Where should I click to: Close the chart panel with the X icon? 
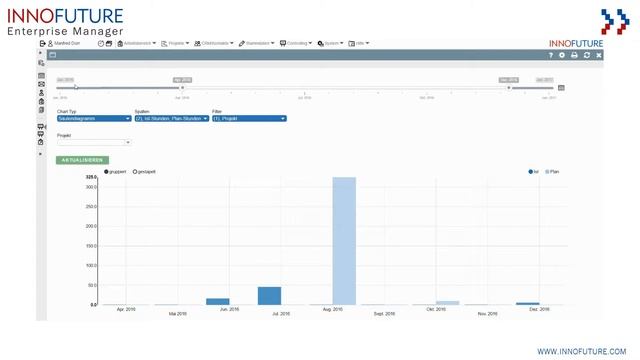(x=599, y=55)
